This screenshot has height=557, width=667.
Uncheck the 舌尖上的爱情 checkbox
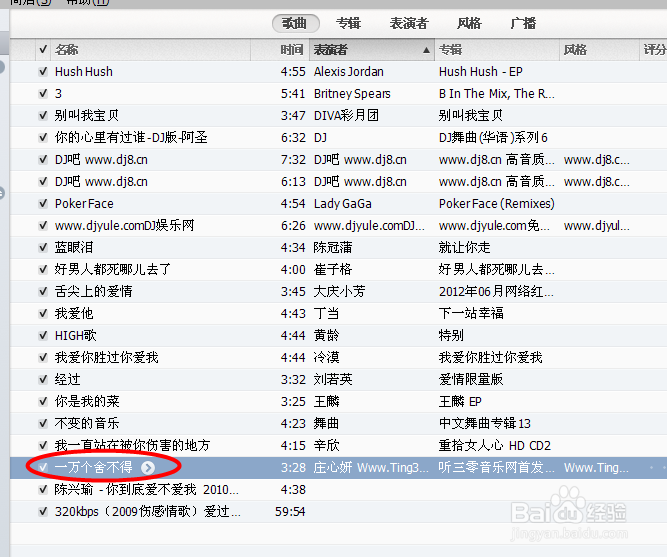click(x=43, y=291)
